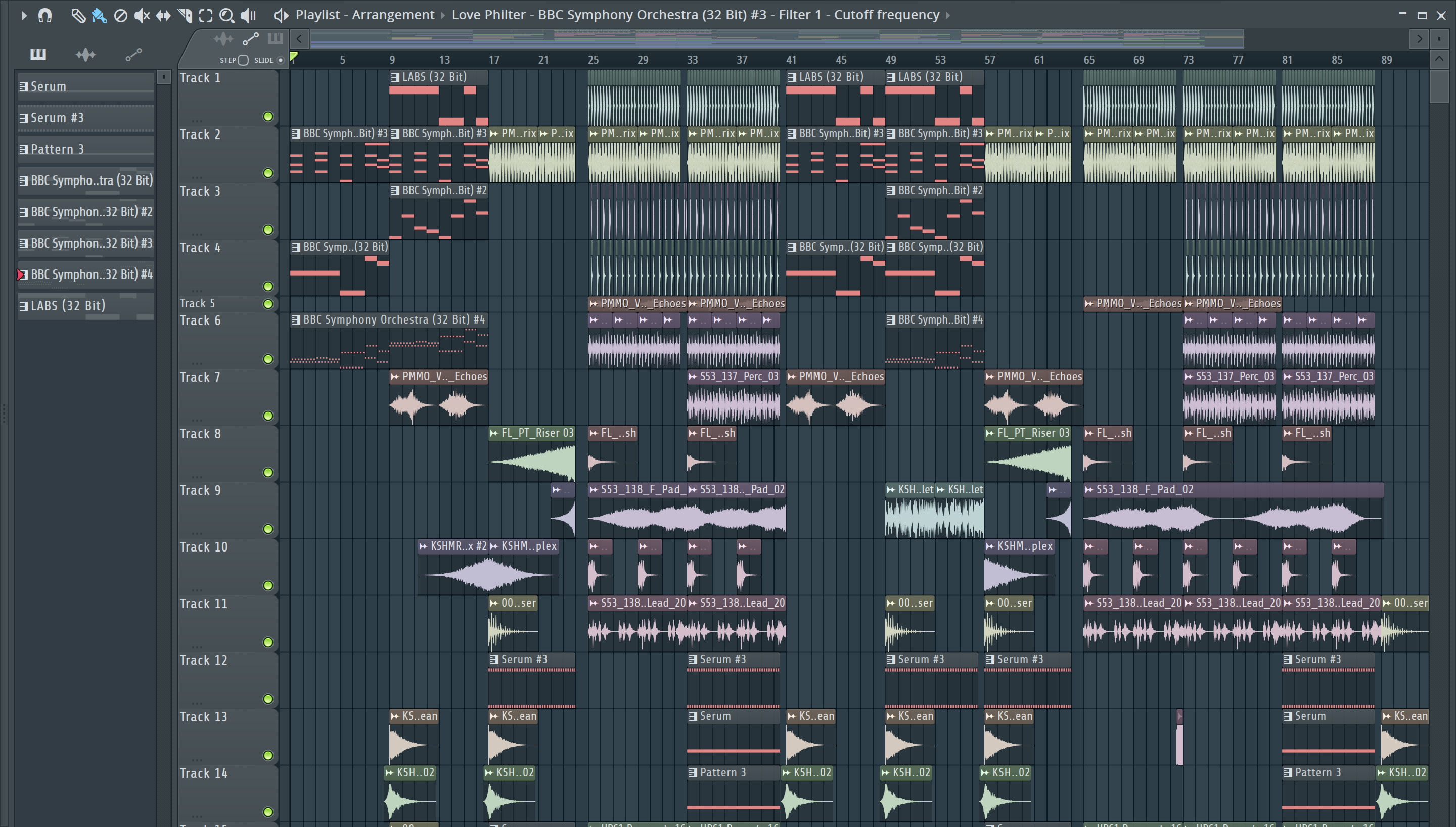Viewport: 1456px width, 827px height.
Task: Focus automation clips in the playlist header
Action: click(x=250, y=39)
